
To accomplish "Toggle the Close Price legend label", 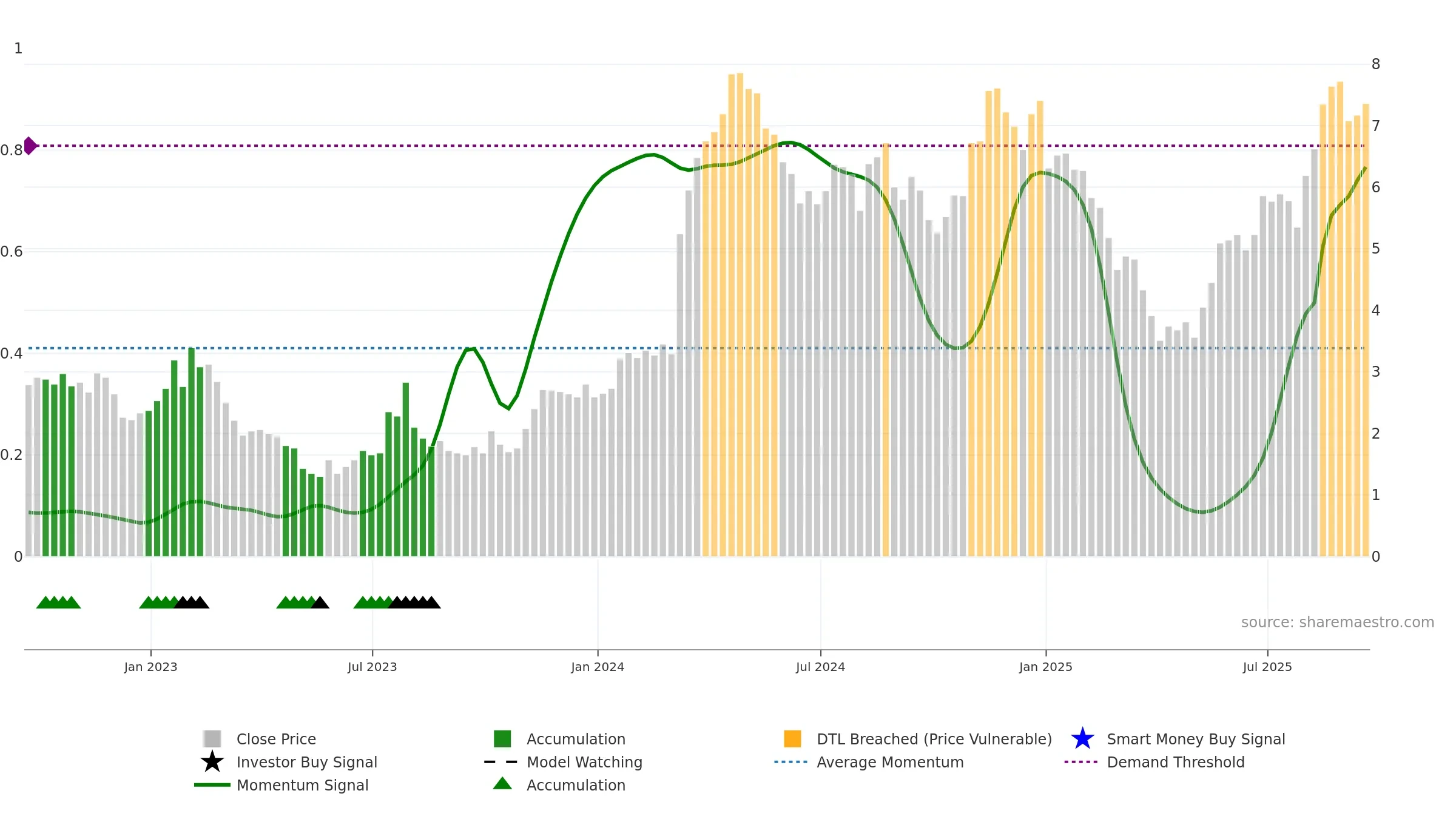I will point(276,739).
